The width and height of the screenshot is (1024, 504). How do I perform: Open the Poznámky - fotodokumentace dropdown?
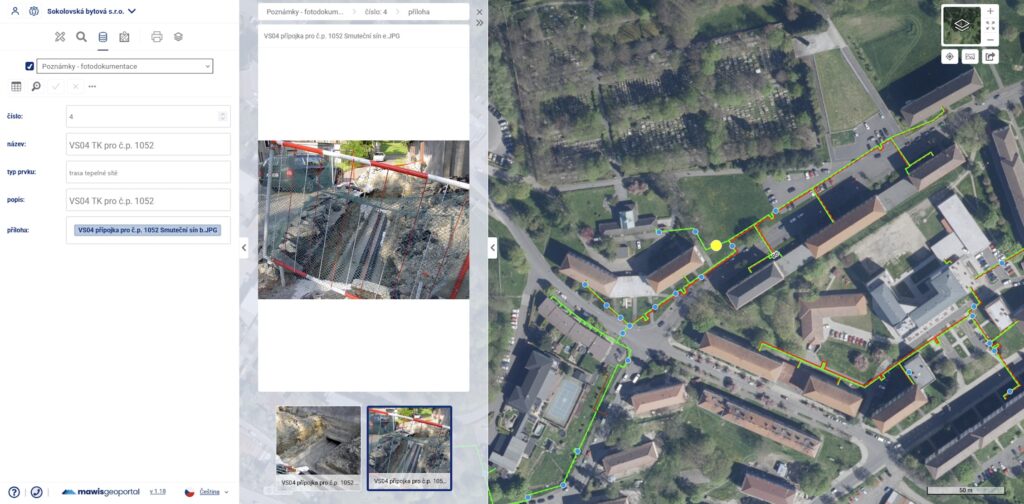coord(125,66)
